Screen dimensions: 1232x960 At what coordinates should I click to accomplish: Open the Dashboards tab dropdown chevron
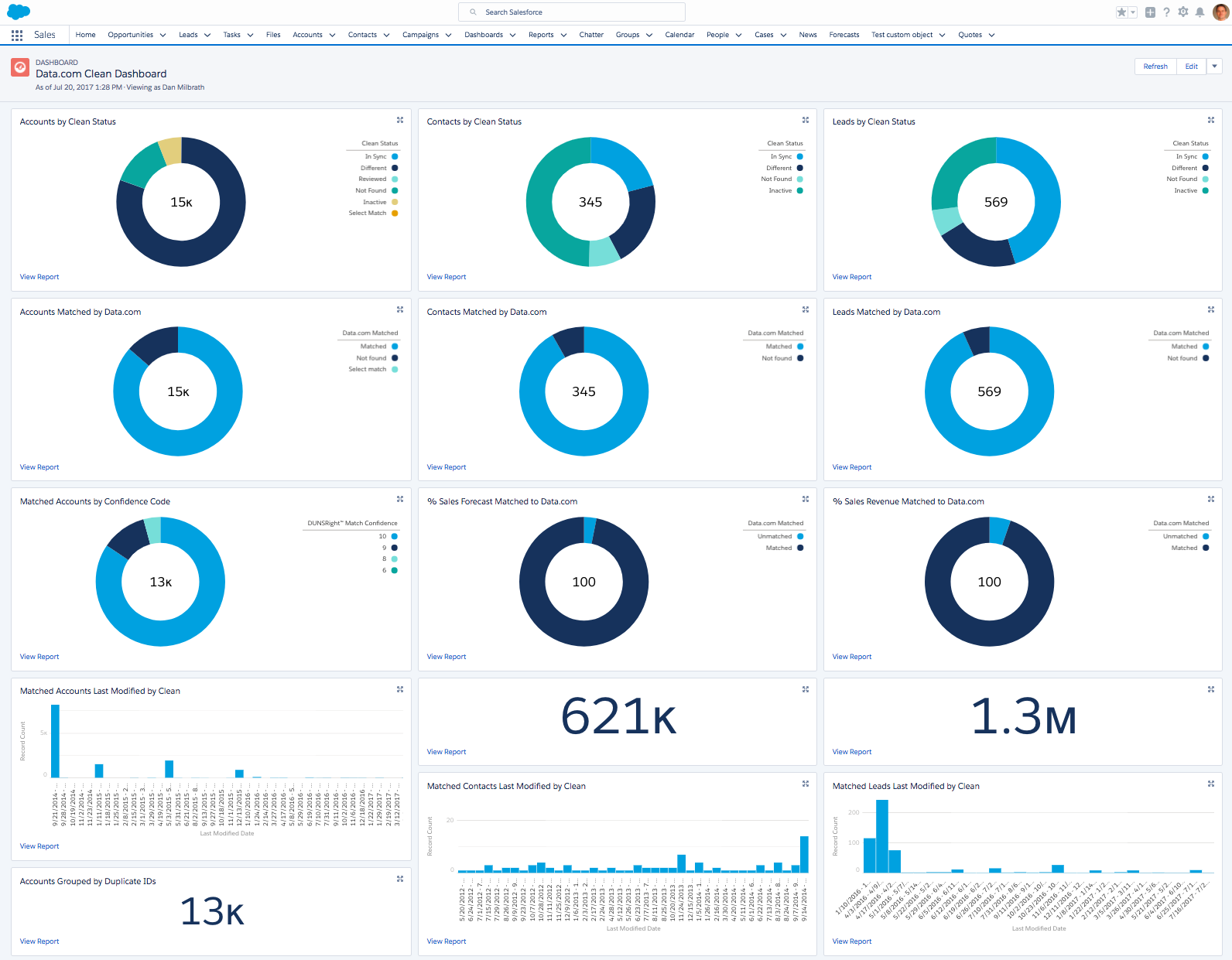tap(512, 35)
